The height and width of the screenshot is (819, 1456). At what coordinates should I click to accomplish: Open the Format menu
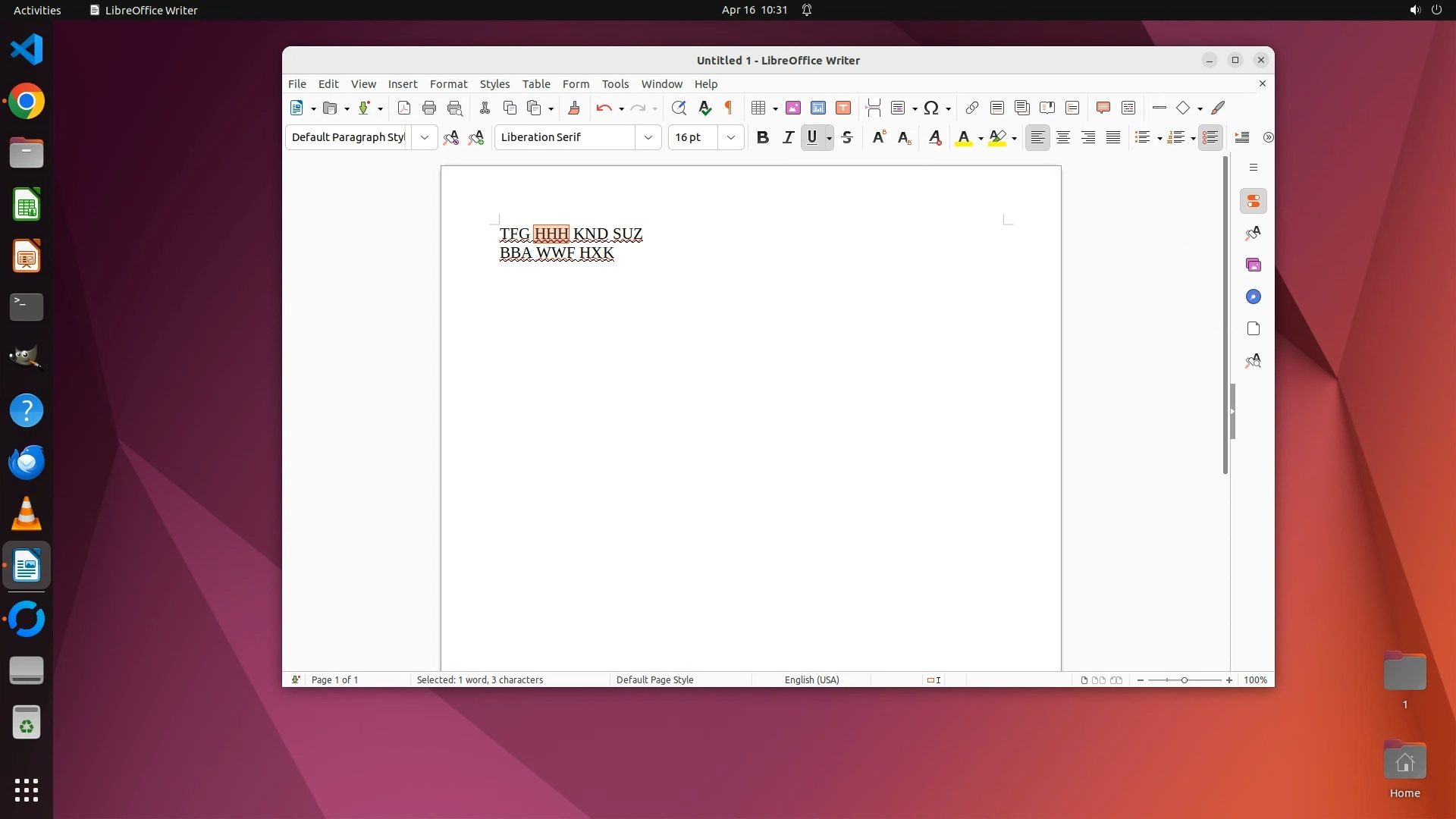click(x=448, y=84)
